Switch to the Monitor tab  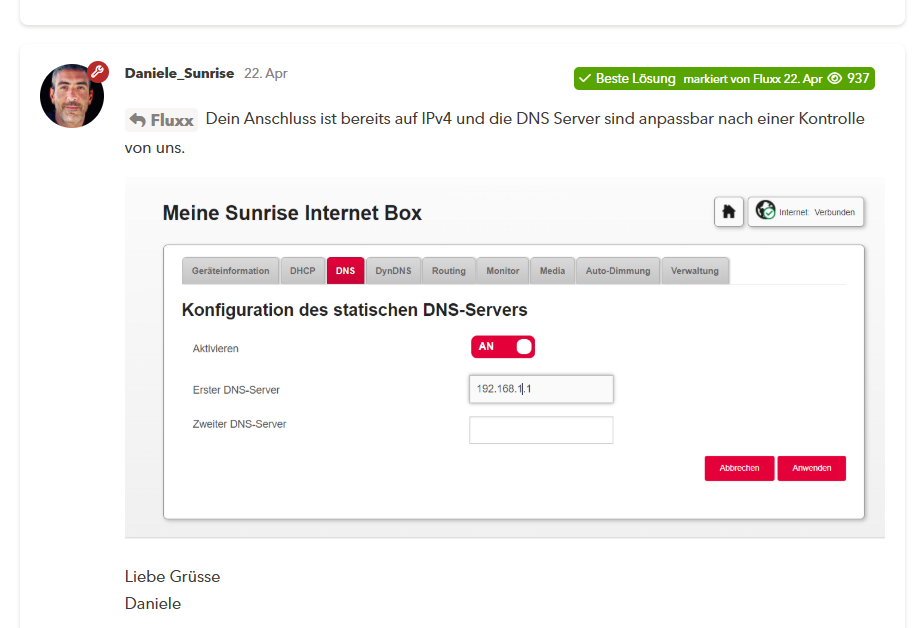click(x=502, y=271)
